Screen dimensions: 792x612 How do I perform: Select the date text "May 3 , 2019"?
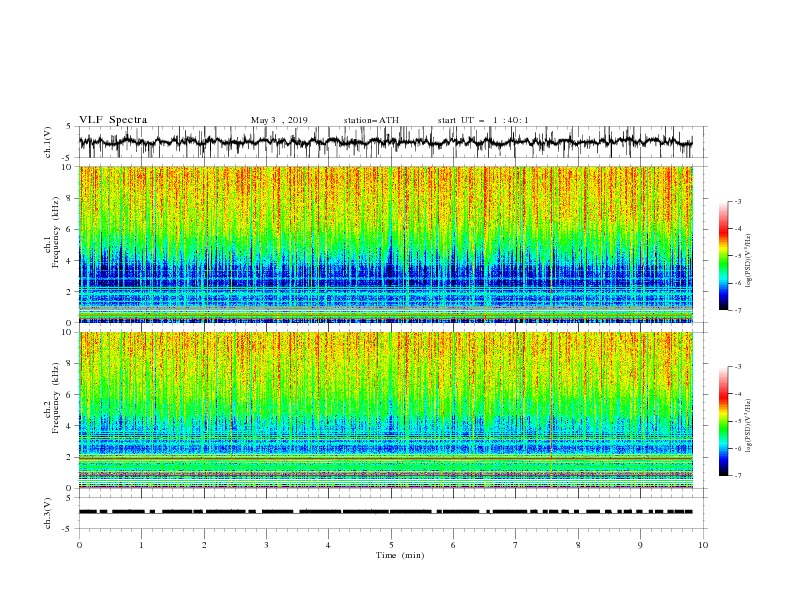coord(279,120)
